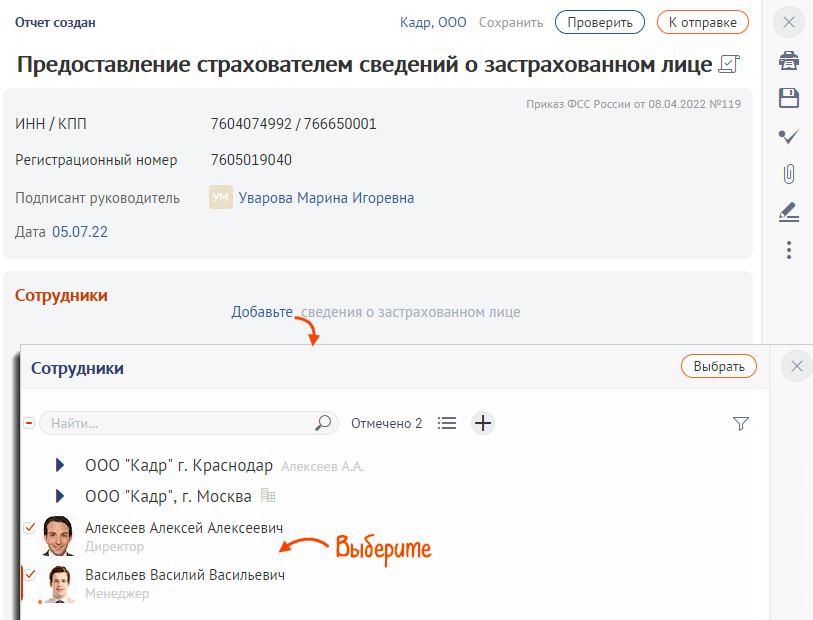Click the ИНН/КПП value 7604074992 / 766650001
The width and height of the screenshot is (813, 620).
[293, 124]
